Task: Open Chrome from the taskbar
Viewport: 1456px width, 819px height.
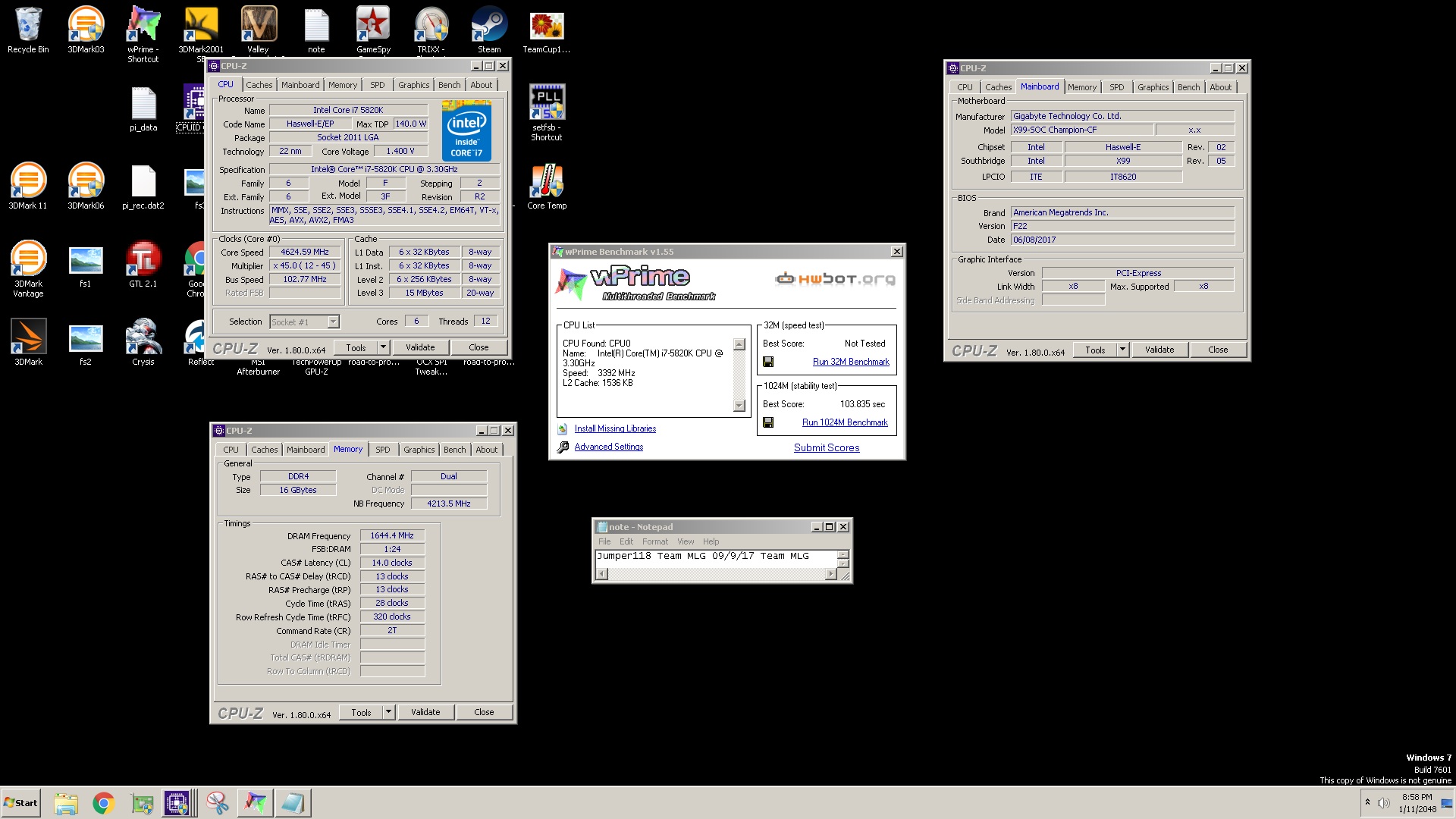Action: (x=104, y=803)
